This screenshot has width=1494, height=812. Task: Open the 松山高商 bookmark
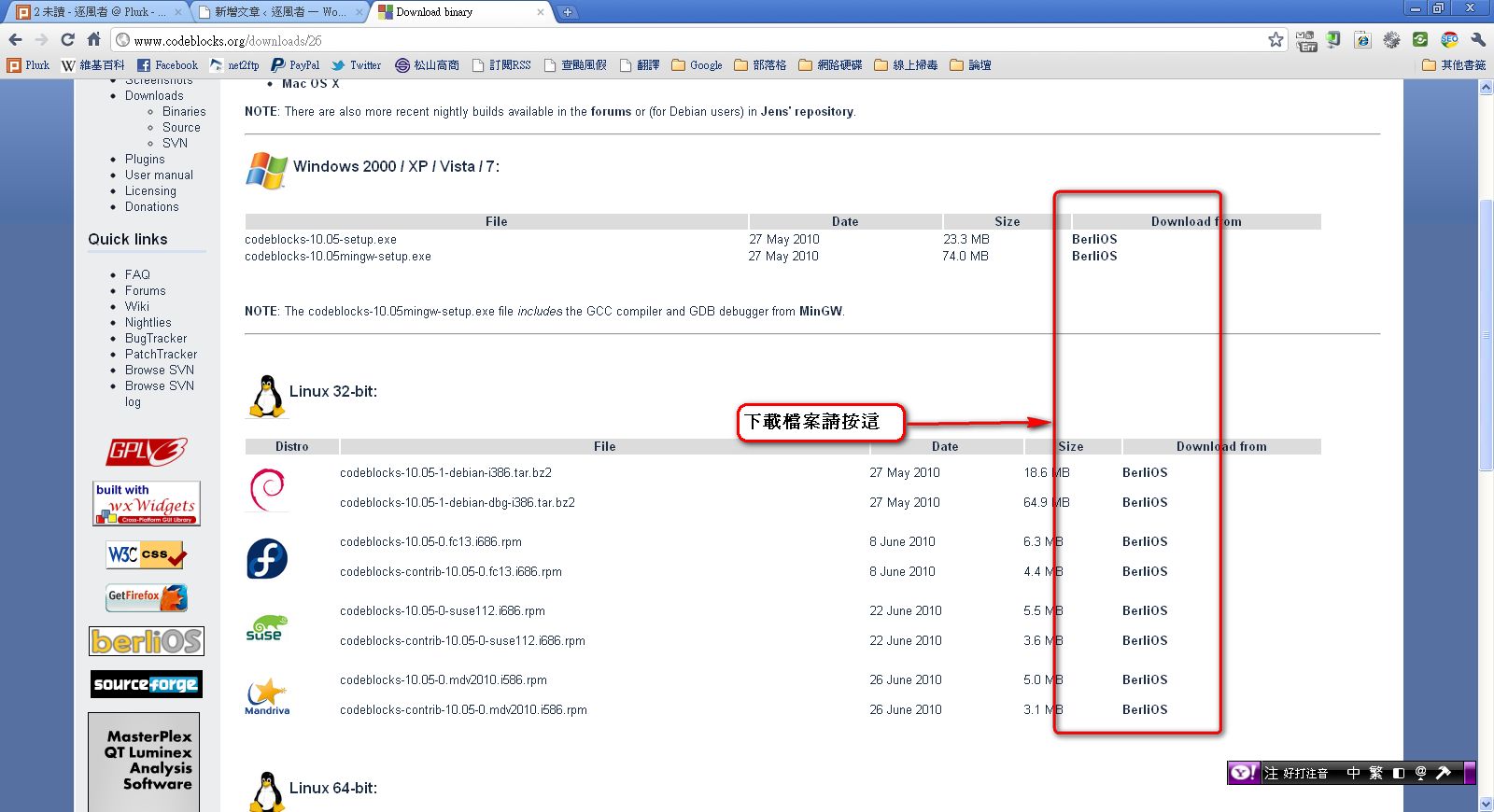pyautogui.click(x=427, y=64)
